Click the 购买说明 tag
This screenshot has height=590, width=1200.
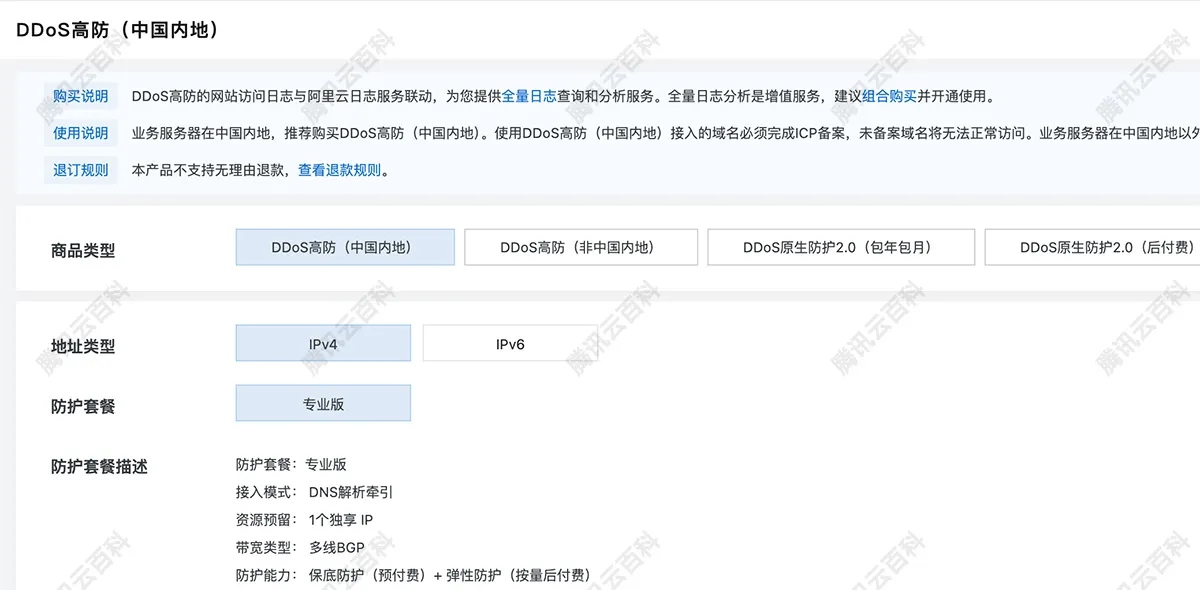pyautogui.click(x=80, y=96)
